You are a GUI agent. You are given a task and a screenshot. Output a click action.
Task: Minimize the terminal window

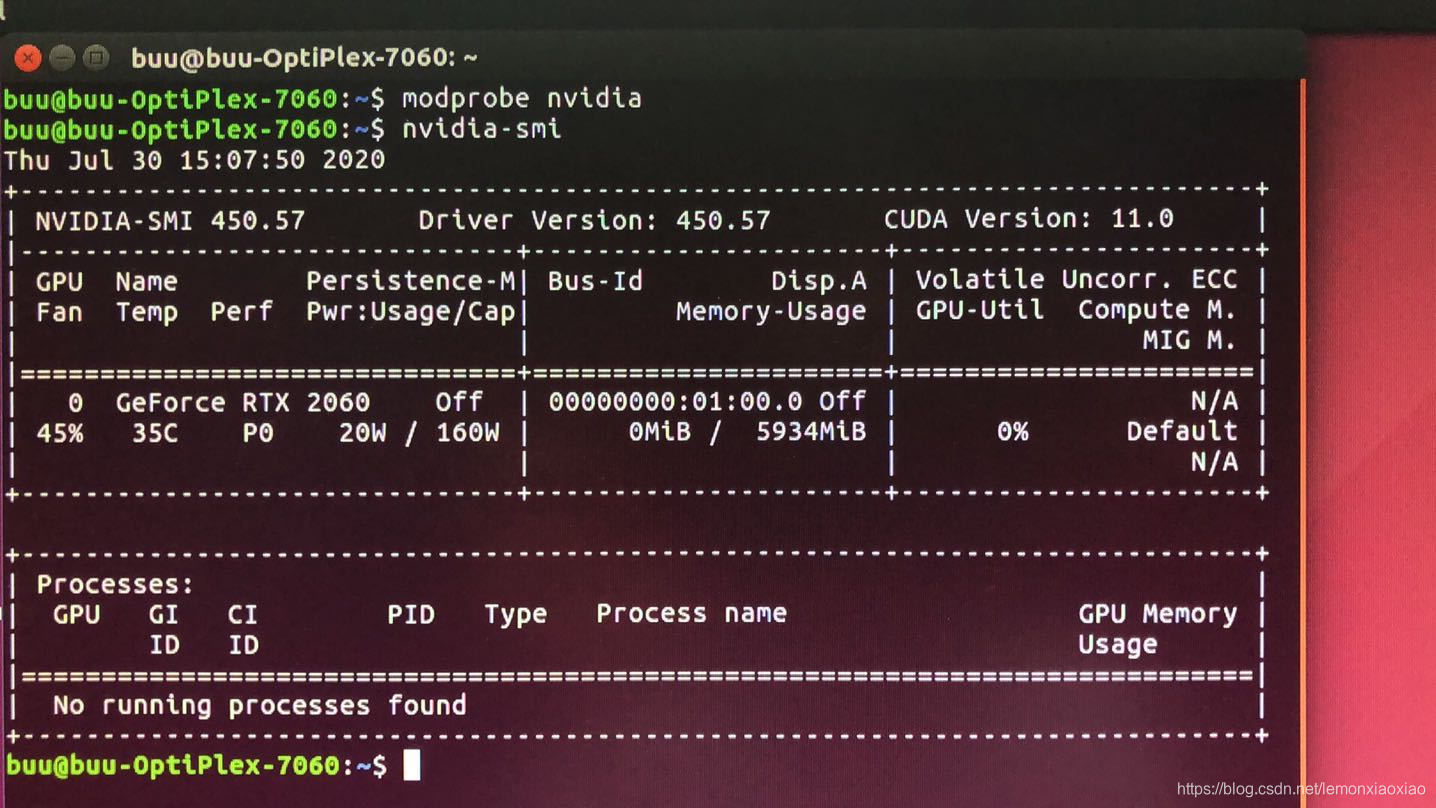(62, 58)
